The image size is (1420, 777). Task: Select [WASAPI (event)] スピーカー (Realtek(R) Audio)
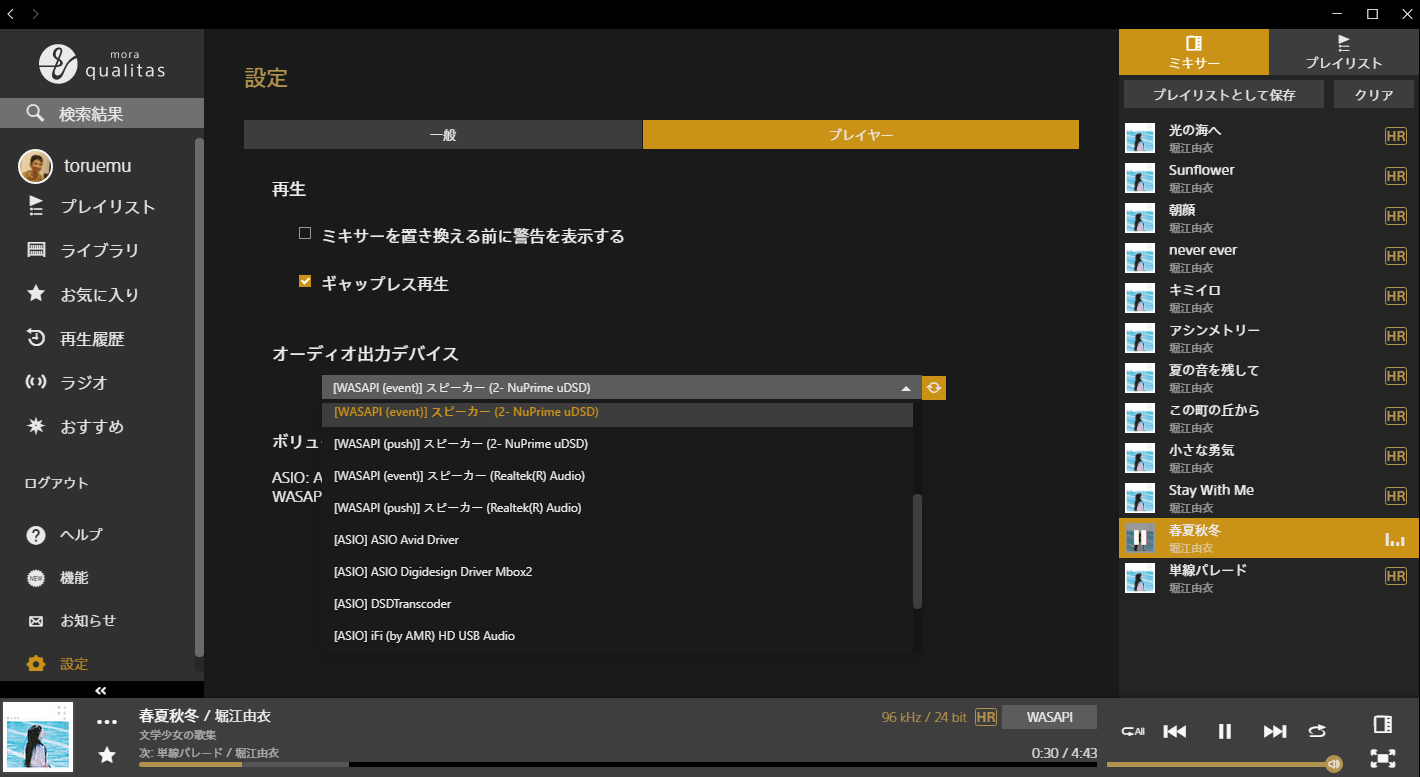(x=617, y=476)
